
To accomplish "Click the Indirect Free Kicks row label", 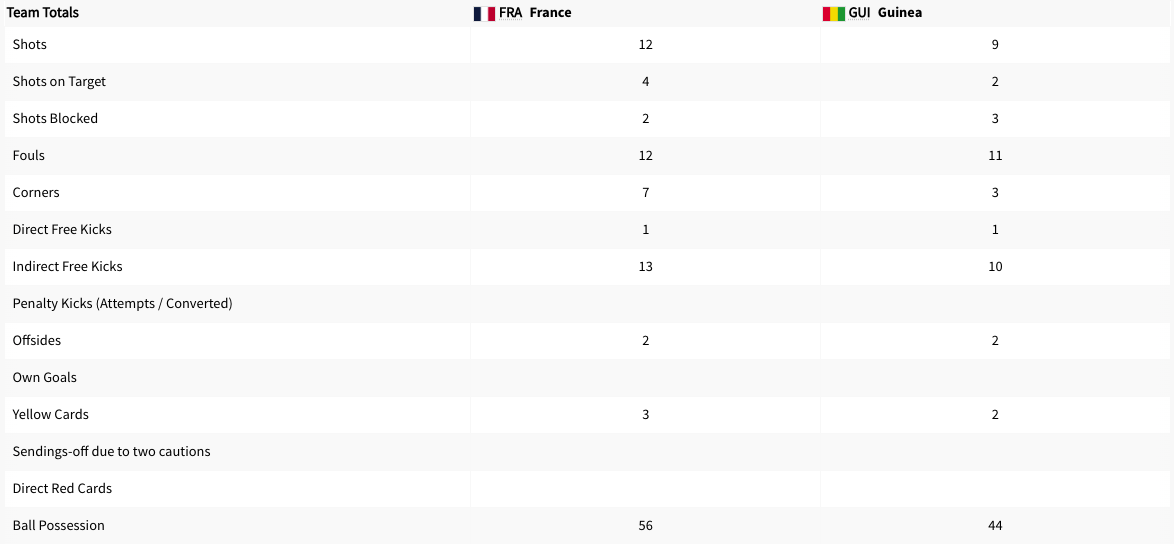I will click(x=67, y=266).
